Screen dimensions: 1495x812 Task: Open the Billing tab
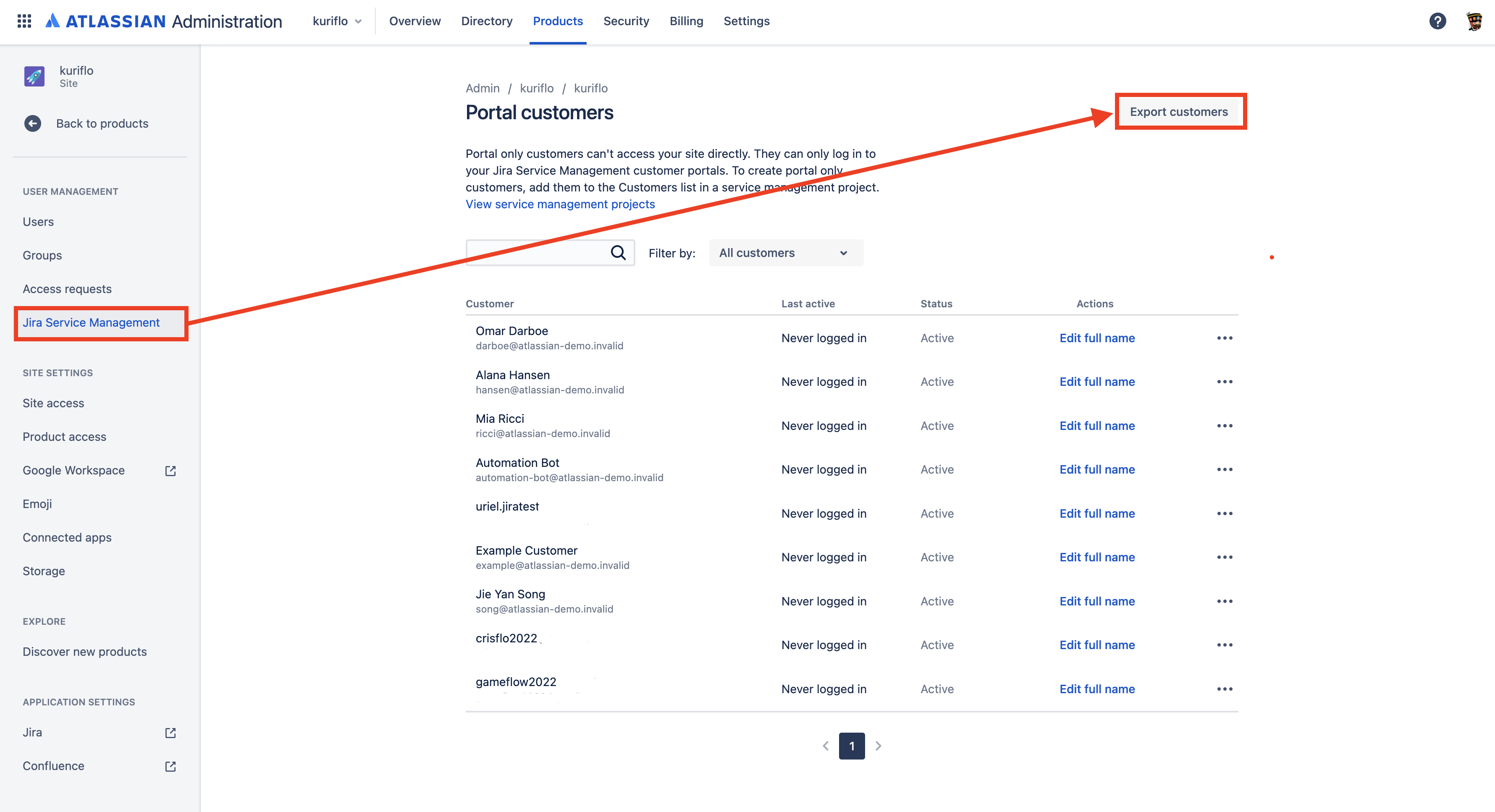(x=686, y=21)
